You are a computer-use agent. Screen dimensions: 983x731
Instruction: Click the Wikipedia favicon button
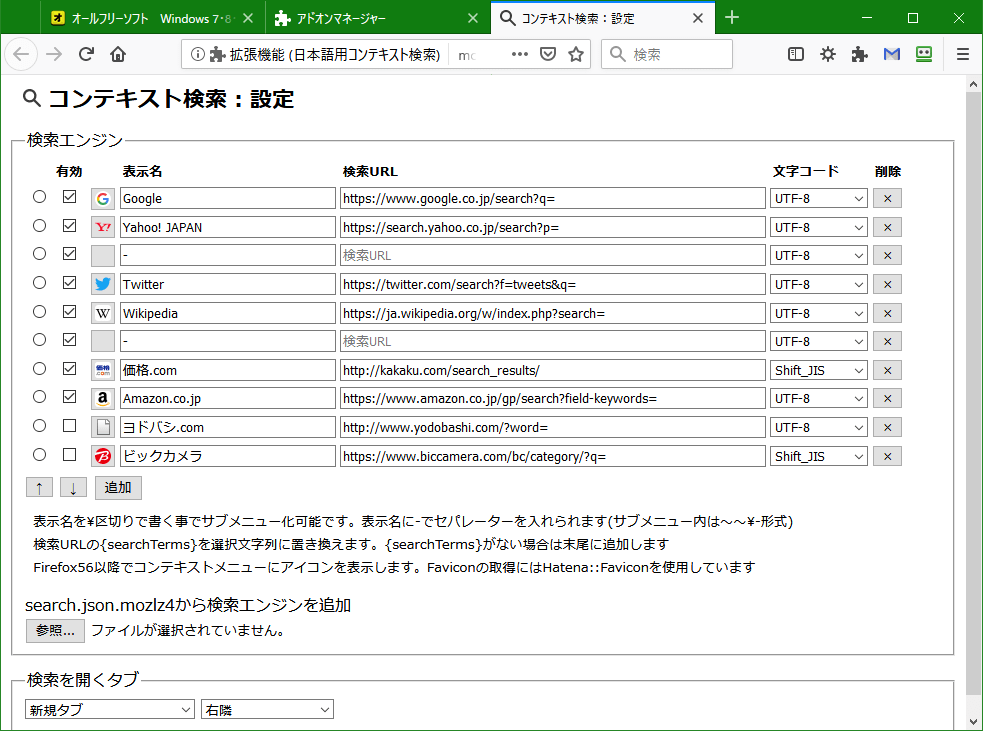tap(103, 313)
